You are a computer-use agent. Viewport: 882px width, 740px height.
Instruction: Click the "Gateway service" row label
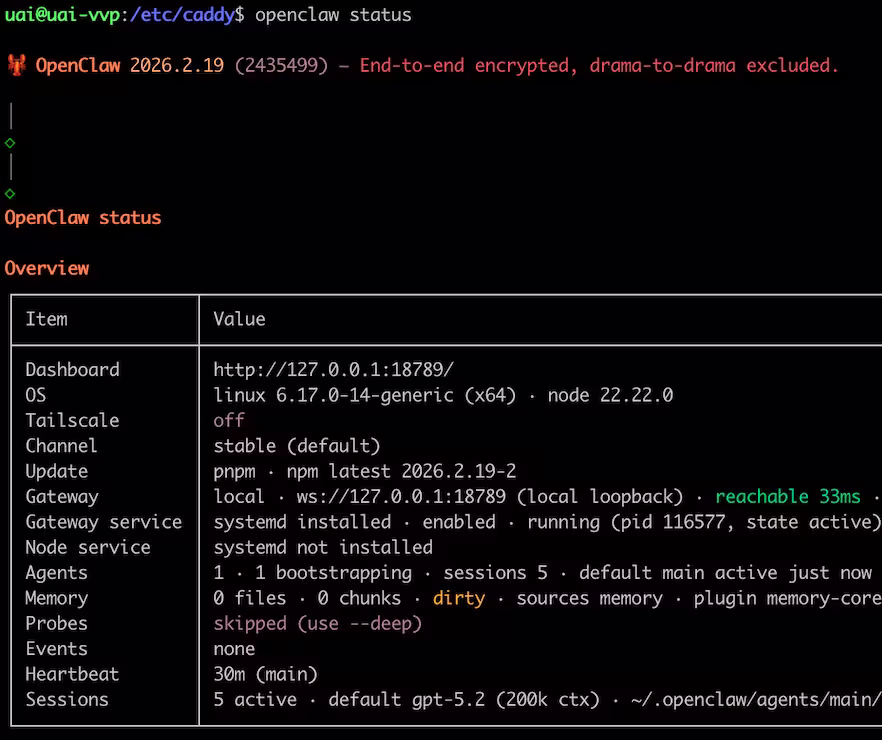[103, 522]
